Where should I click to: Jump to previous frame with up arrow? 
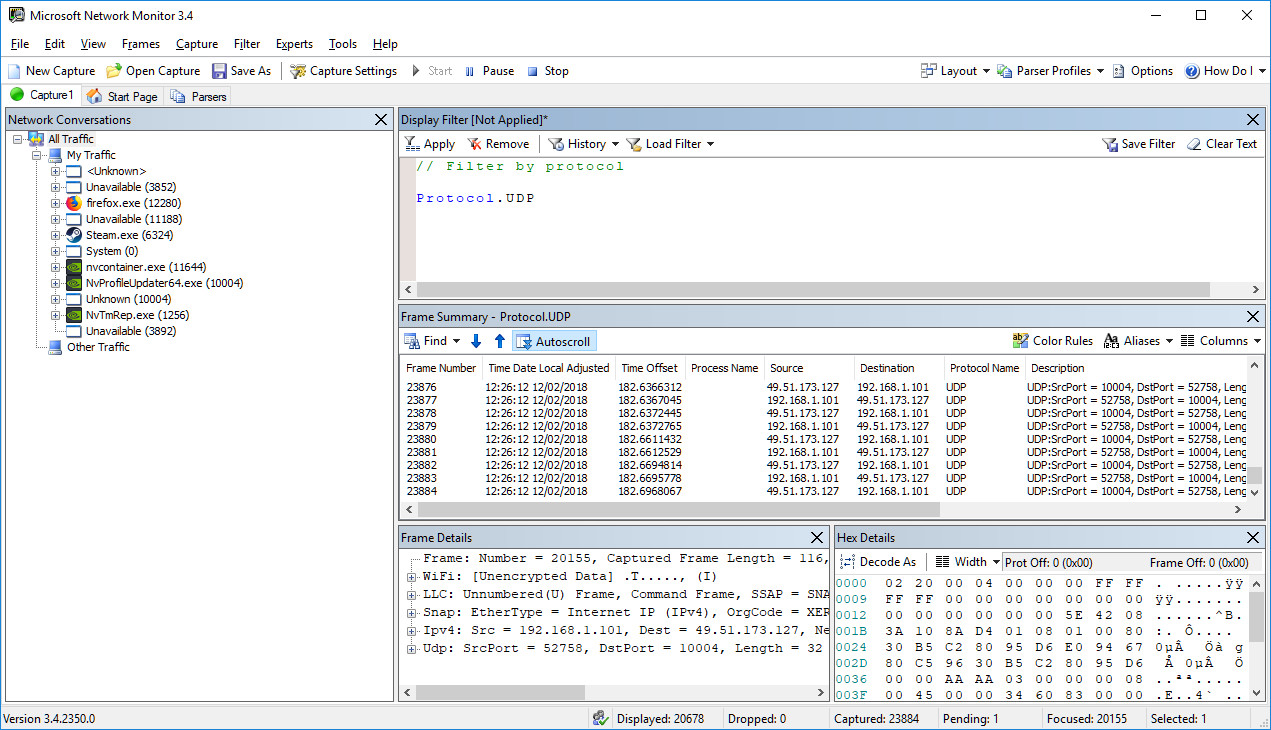coord(500,341)
